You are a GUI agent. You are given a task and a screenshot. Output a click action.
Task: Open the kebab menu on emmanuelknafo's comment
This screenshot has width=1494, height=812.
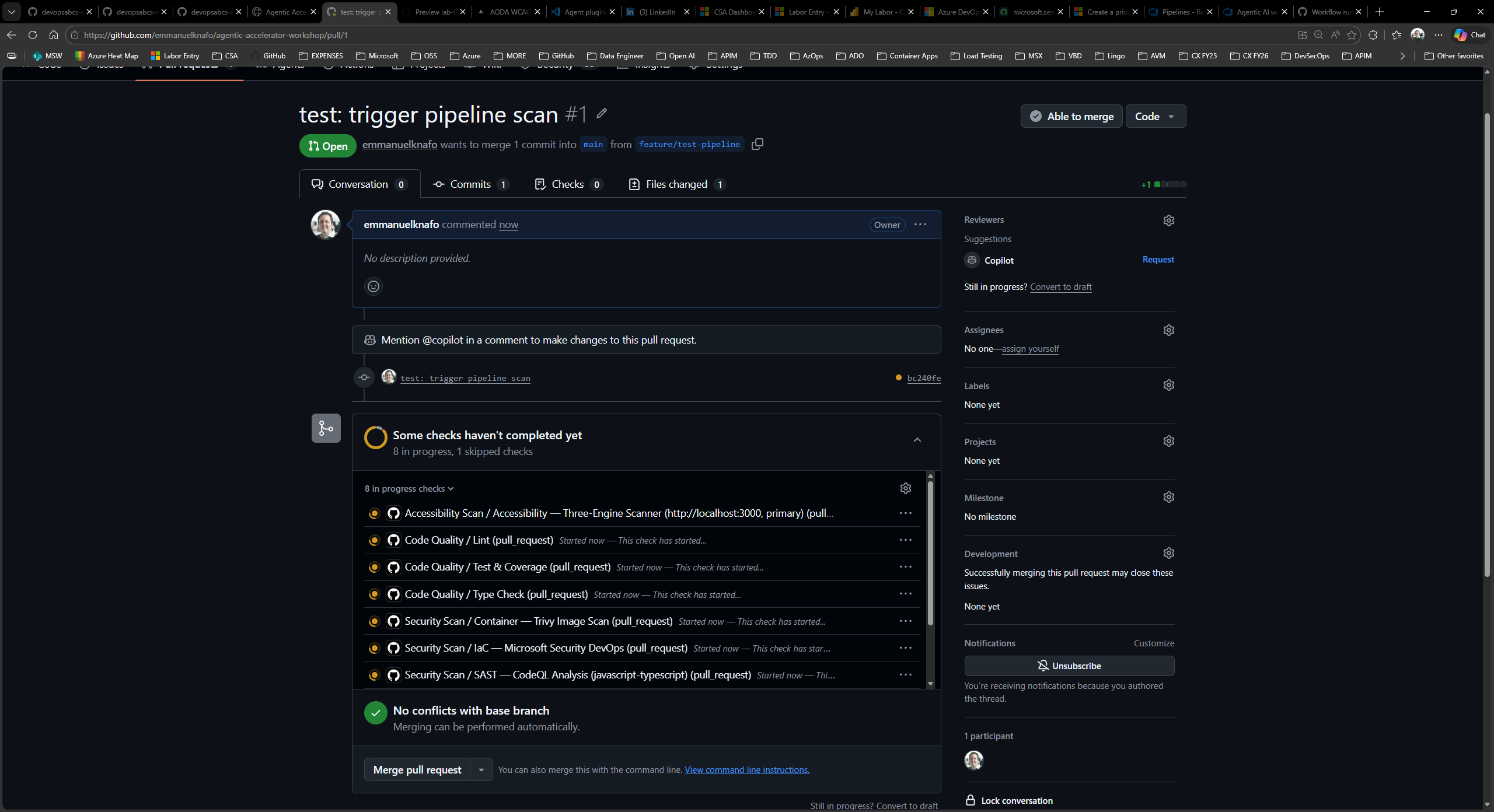tap(920, 225)
